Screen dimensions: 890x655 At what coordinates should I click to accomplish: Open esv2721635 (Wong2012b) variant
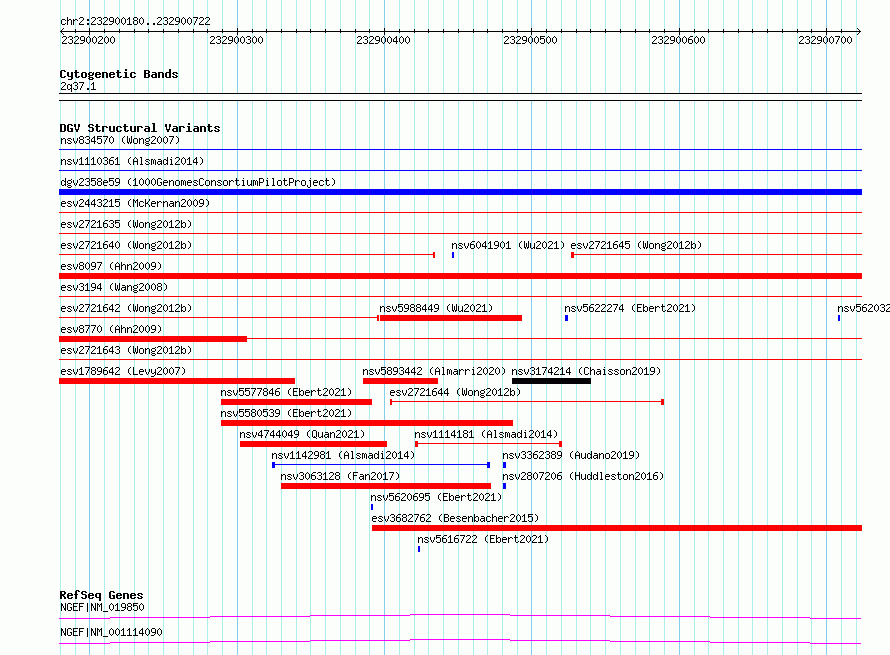pyautogui.click(x=126, y=224)
